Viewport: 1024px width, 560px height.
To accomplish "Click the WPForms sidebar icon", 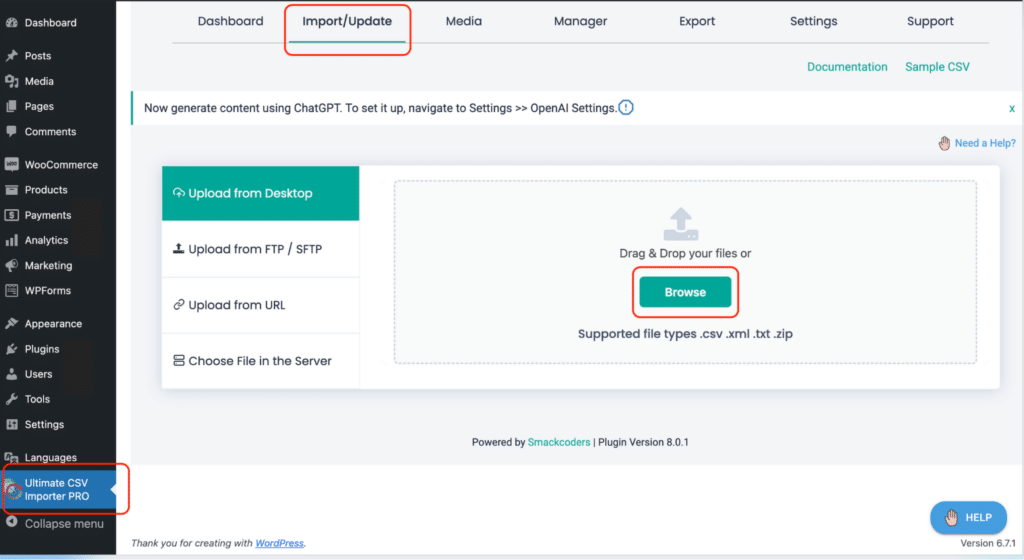I will (x=11, y=290).
